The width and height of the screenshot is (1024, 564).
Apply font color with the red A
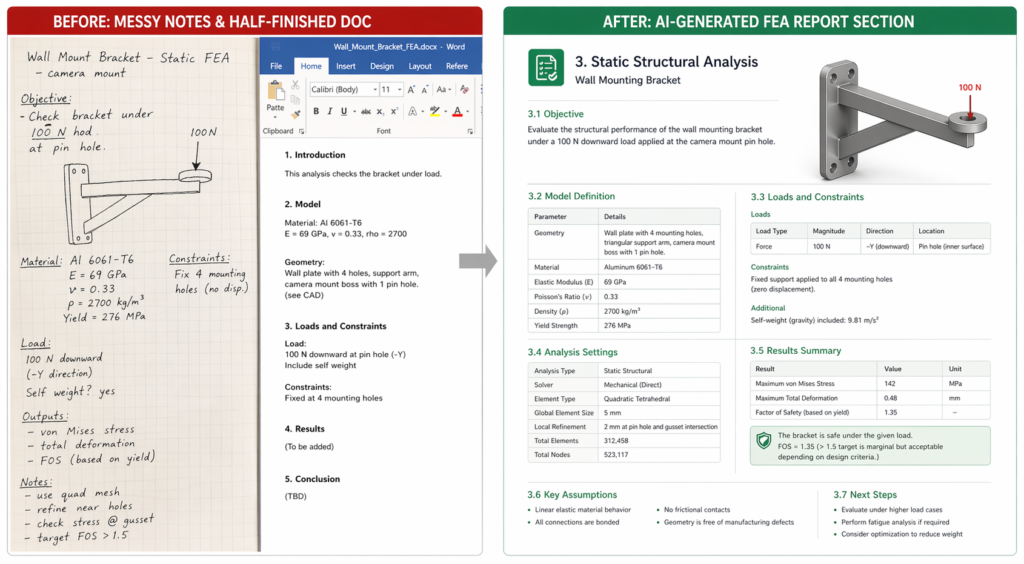[x=457, y=110]
